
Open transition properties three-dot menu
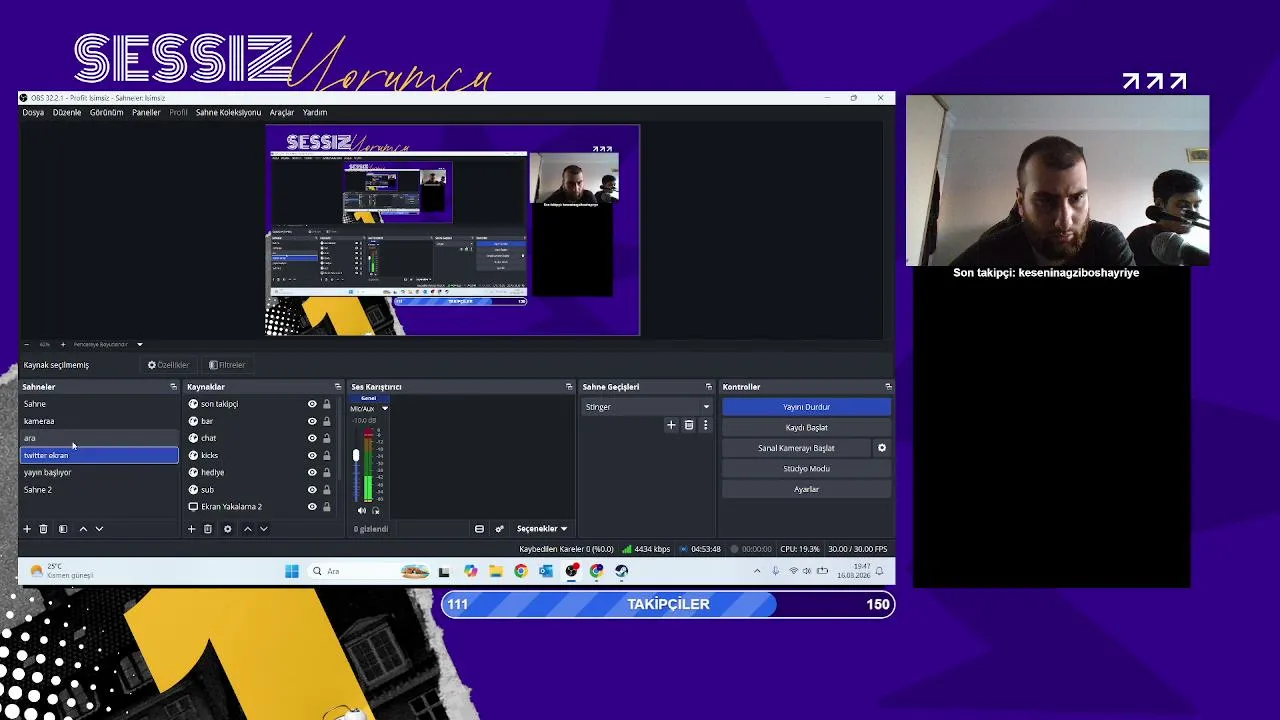click(x=705, y=425)
